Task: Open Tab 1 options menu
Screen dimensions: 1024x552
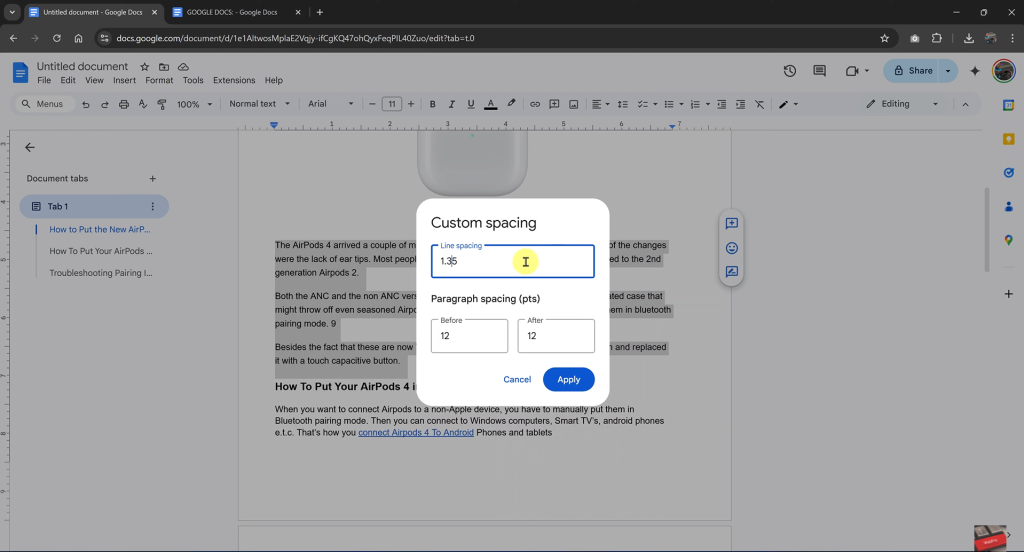Action: [152, 206]
